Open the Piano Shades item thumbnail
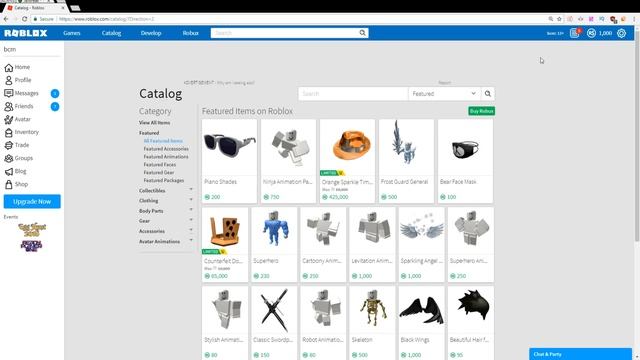This screenshot has width=640, height=360. click(229, 147)
